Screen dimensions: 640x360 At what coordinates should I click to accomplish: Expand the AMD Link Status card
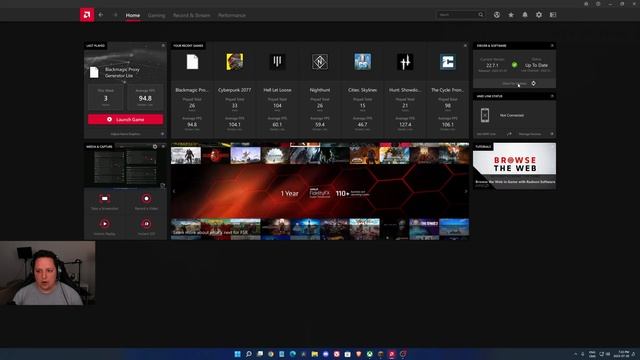552,96
